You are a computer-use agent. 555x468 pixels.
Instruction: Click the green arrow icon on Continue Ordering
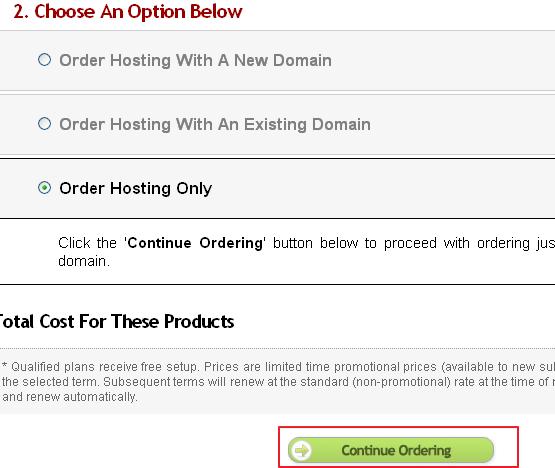(301, 450)
